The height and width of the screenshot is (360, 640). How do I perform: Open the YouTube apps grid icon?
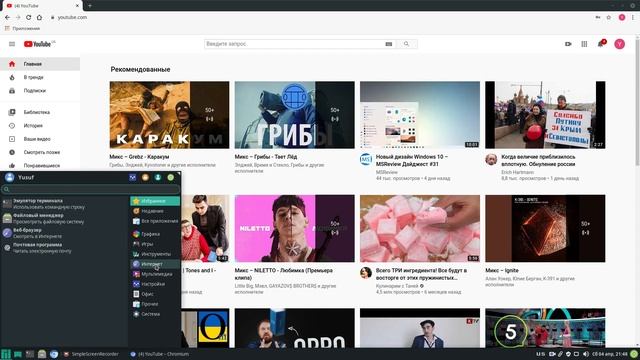click(x=584, y=44)
